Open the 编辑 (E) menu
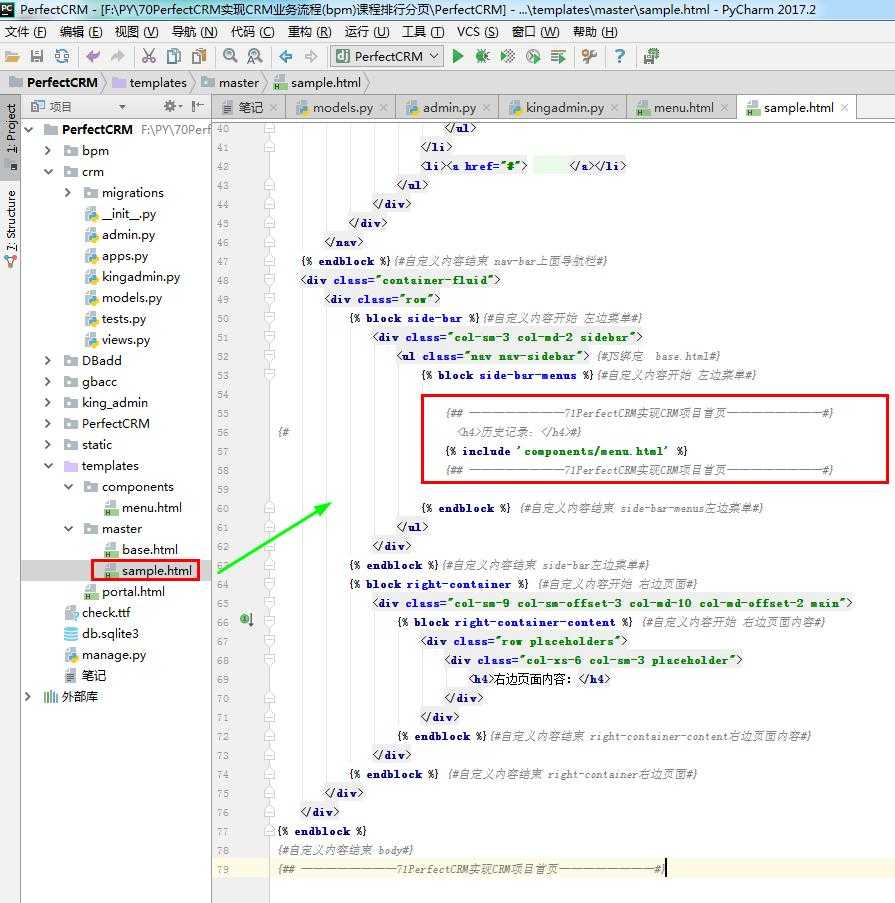 pyautogui.click(x=81, y=32)
